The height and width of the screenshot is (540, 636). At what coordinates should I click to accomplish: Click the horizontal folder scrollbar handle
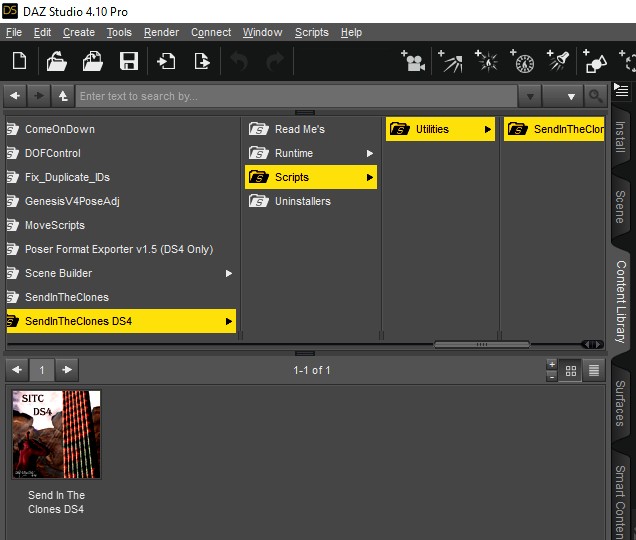[482, 344]
